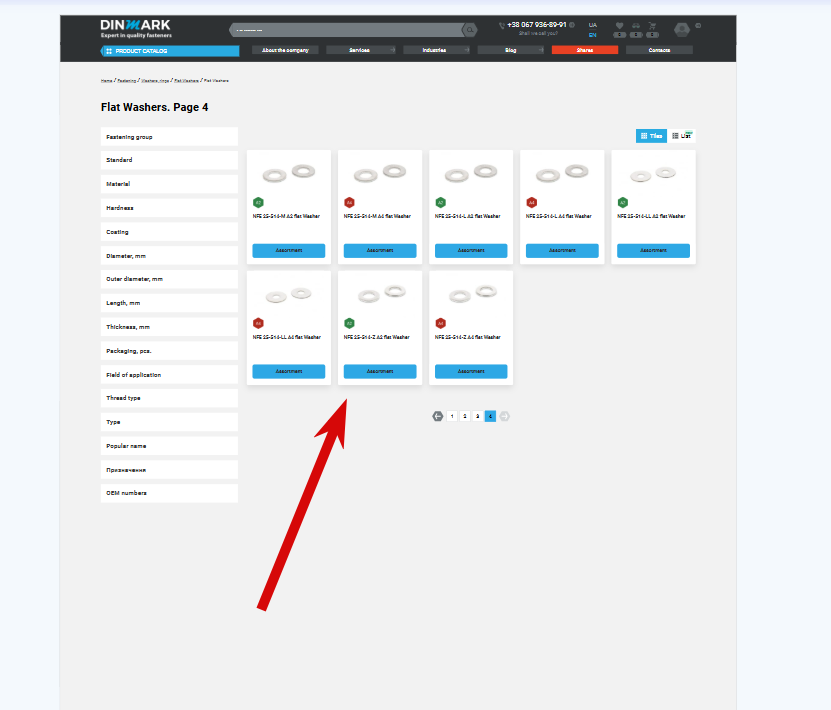
Task: Click the info icon beside phone number
Action: tap(572, 24)
